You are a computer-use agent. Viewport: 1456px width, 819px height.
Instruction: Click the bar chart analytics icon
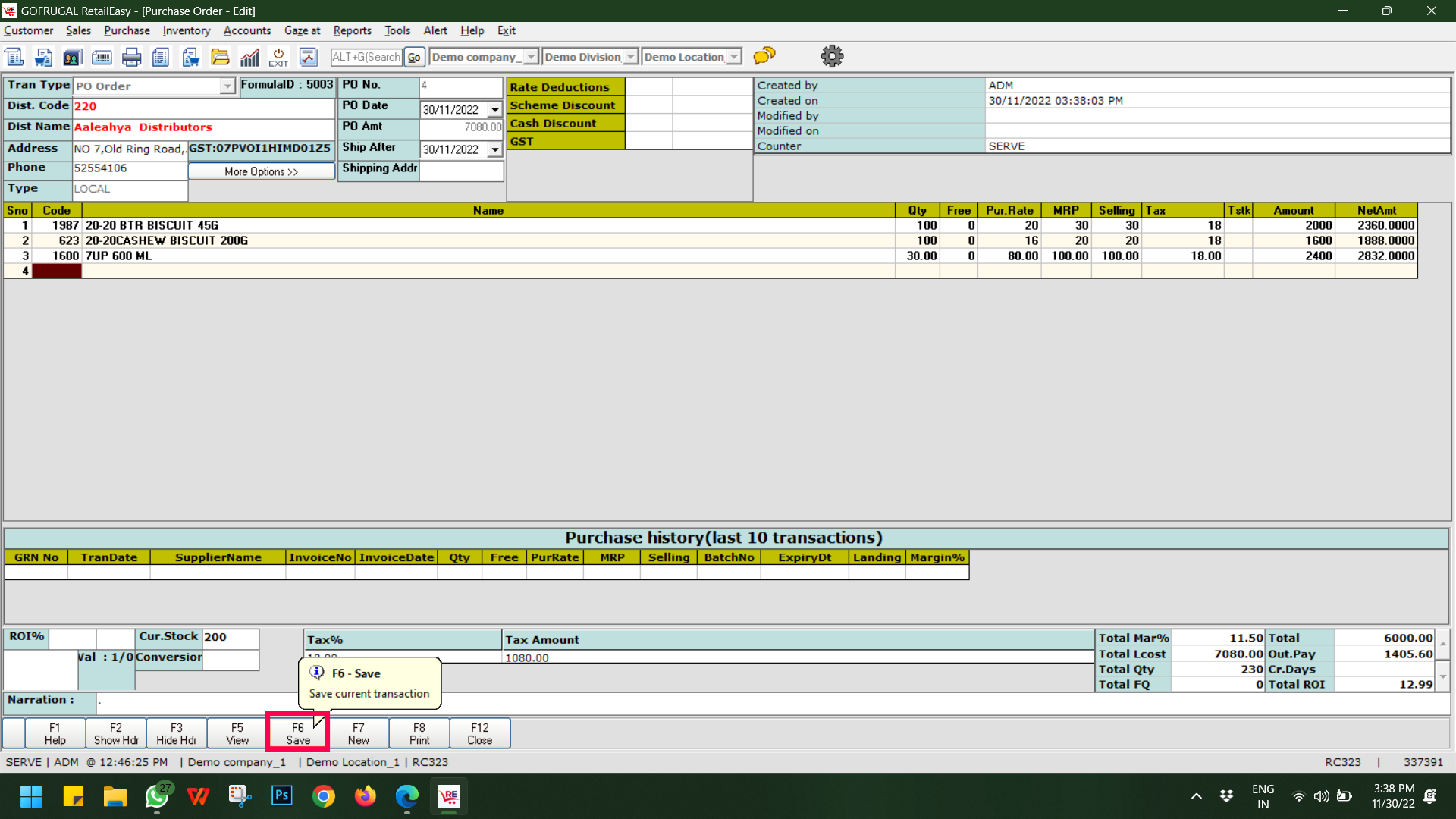coord(249,57)
